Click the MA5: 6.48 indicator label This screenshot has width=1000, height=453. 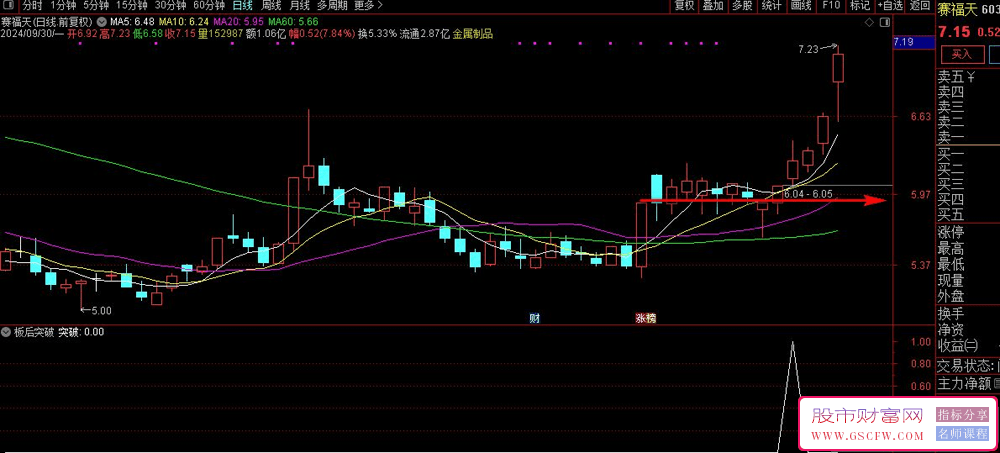132,22
